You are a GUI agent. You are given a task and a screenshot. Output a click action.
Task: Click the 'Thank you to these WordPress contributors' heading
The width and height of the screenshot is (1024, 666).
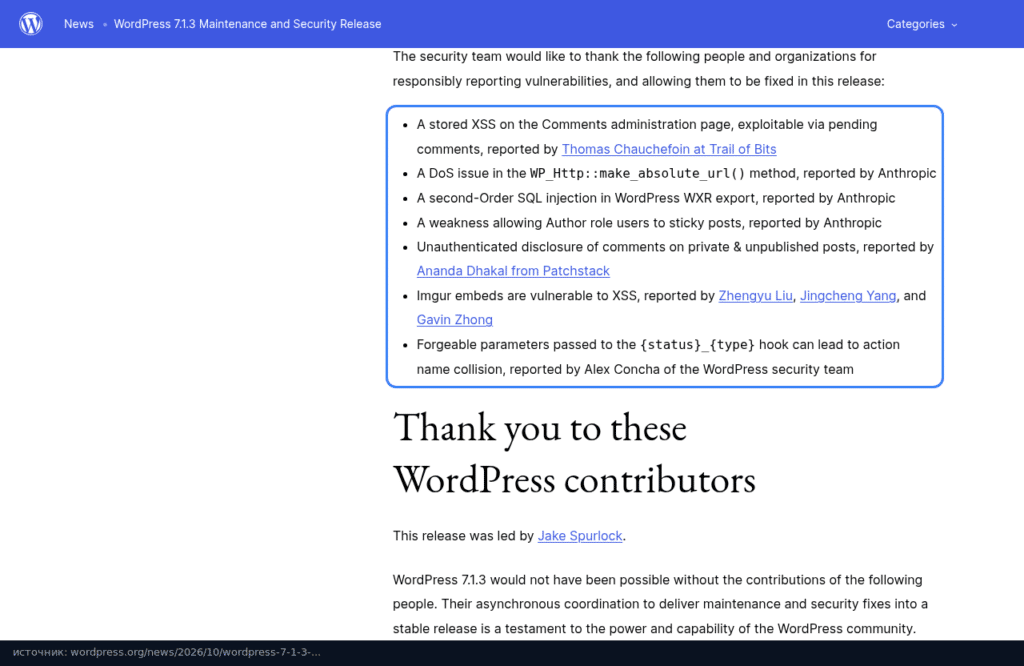(574, 453)
